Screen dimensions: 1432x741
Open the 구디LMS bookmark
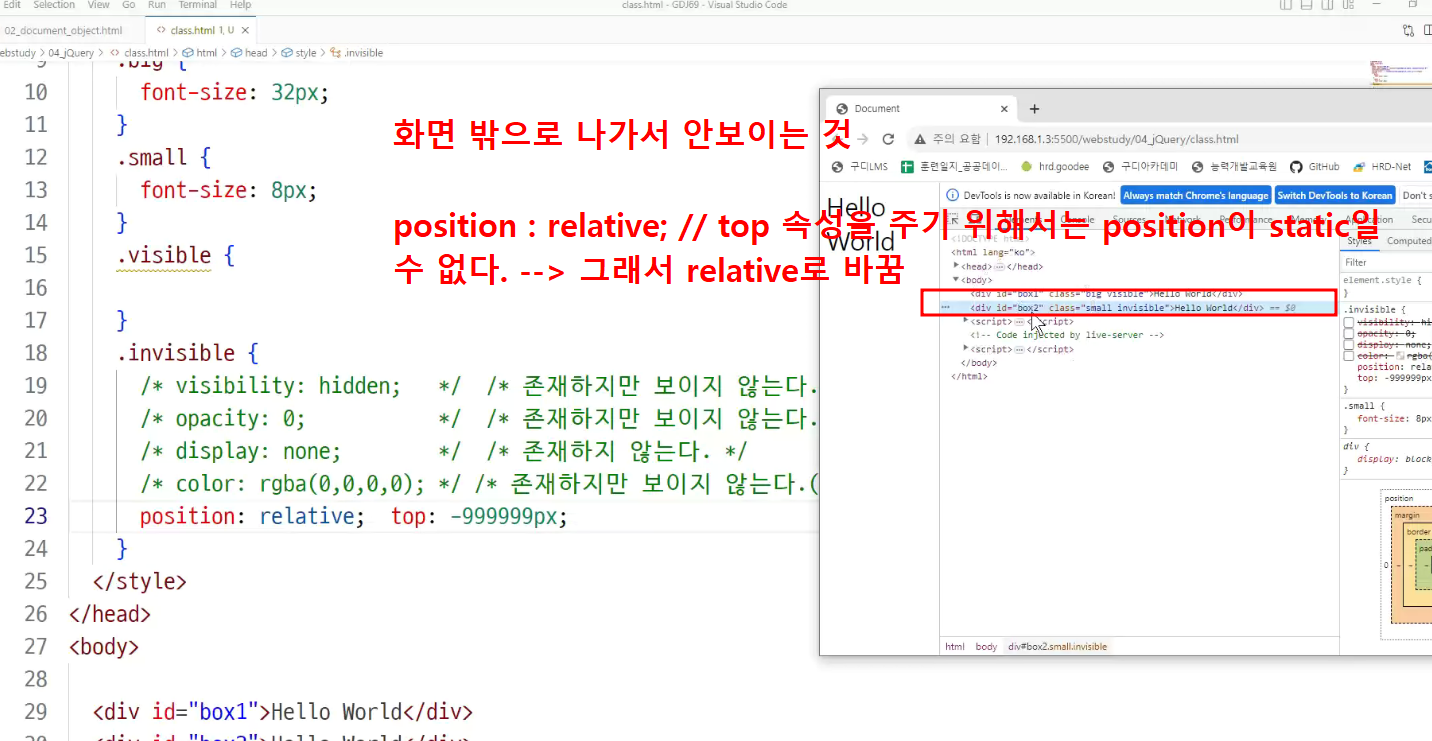pos(860,167)
